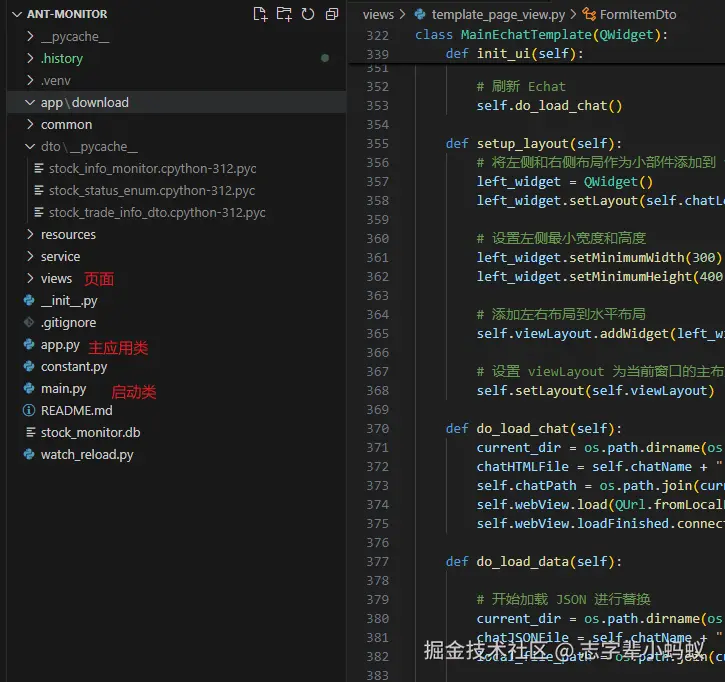Screen dimensions: 725x682
Task: Click the FormItemDto symbol icon in breadcrumb
Action: pos(588,15)
